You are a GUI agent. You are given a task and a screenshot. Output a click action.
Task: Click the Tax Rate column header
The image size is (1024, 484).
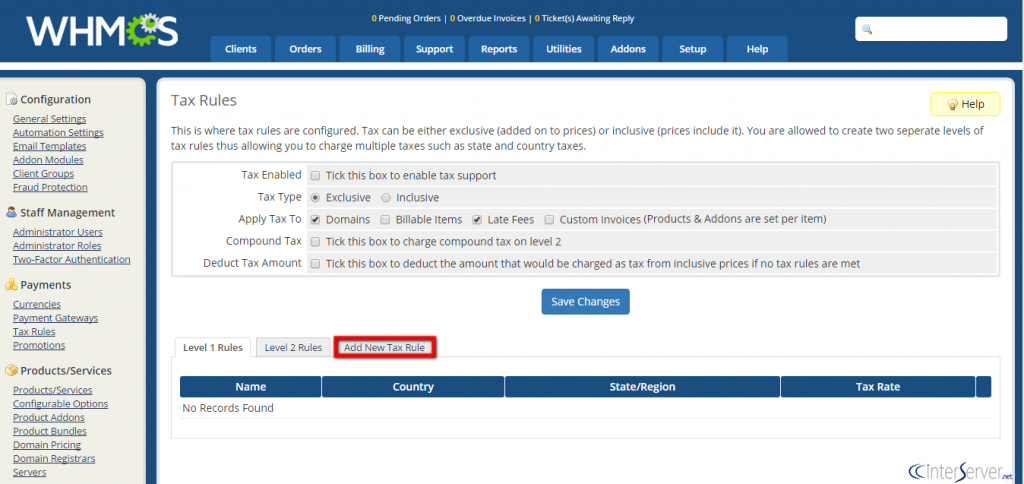coord(878,387)
